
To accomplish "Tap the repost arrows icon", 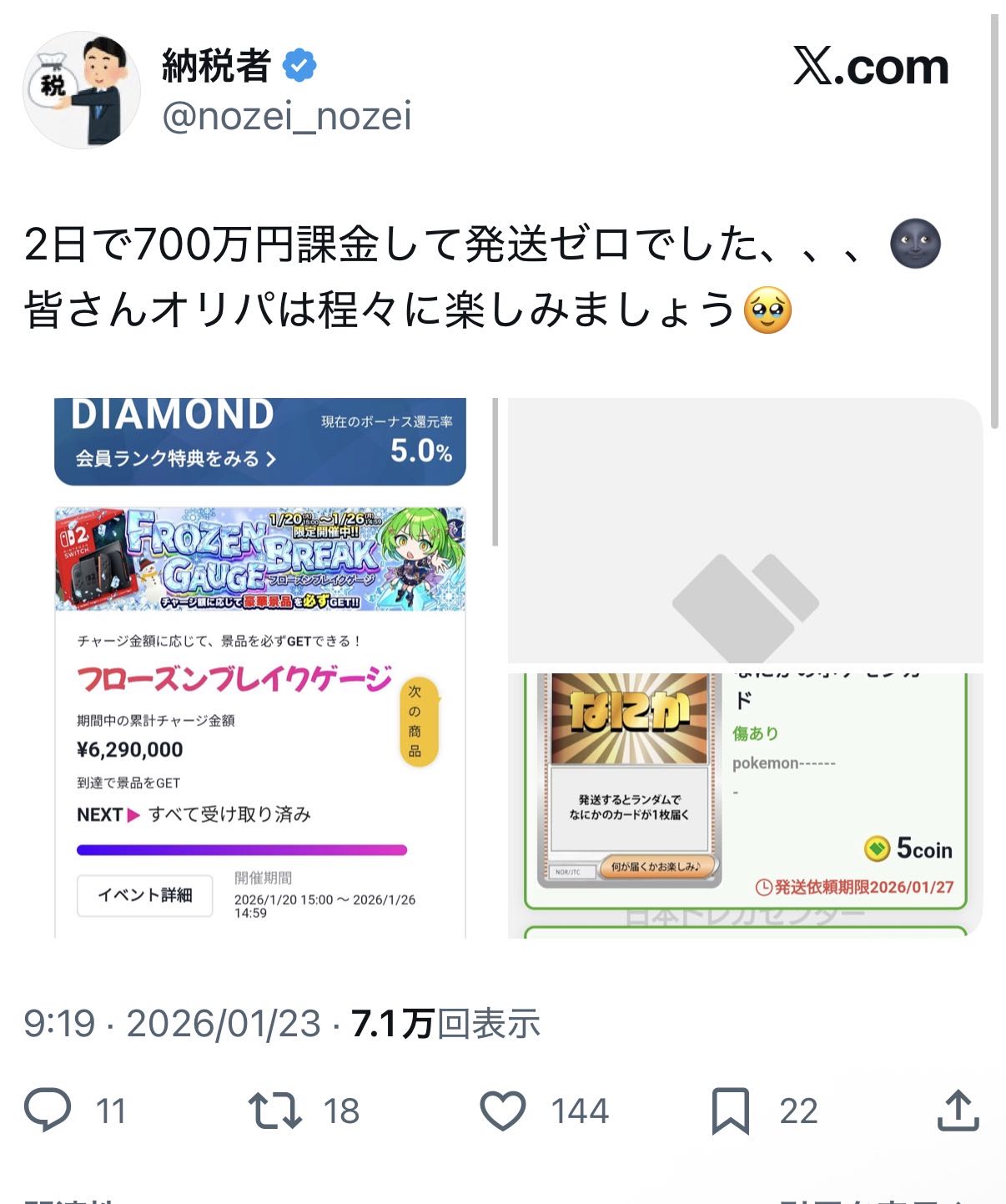I will coord(274,1111).
